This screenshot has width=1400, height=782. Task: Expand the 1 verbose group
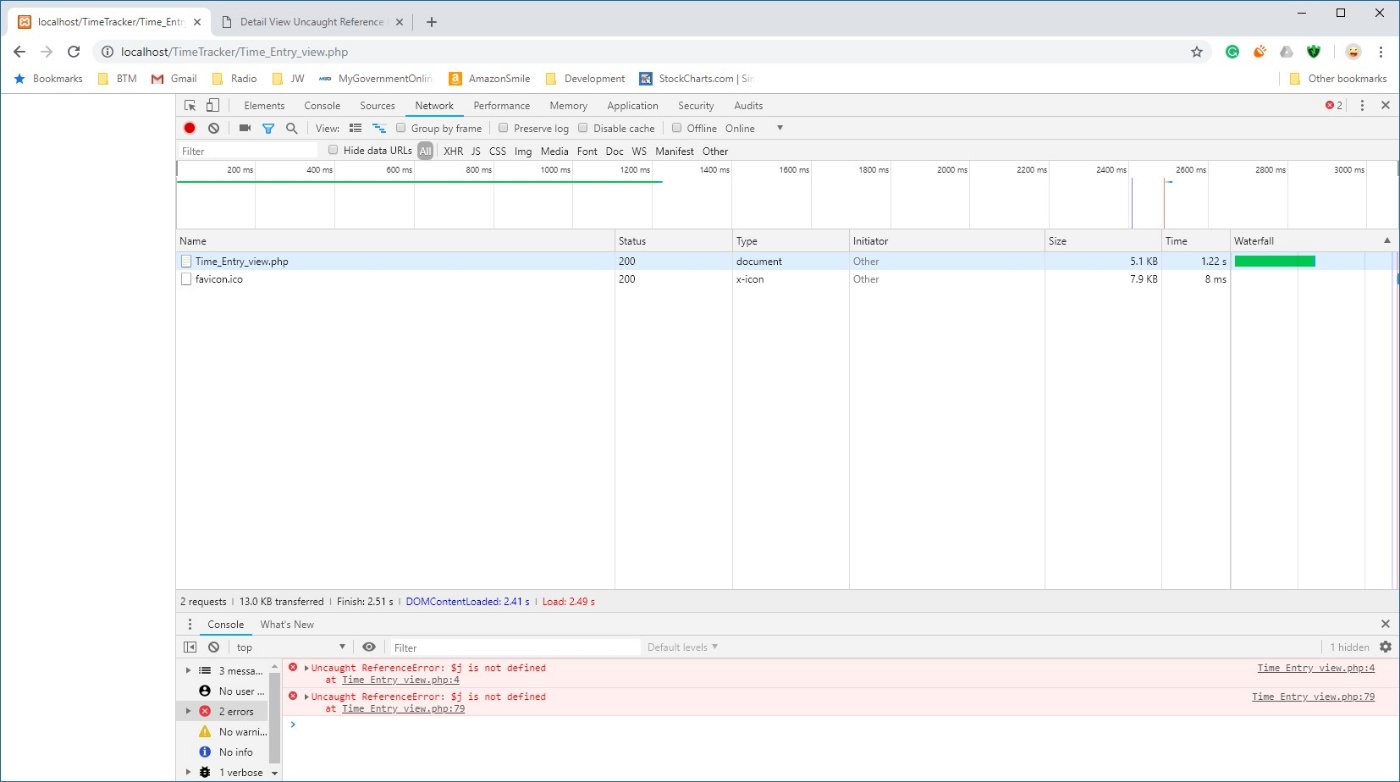pyautogui.click(x=188, y=772)
